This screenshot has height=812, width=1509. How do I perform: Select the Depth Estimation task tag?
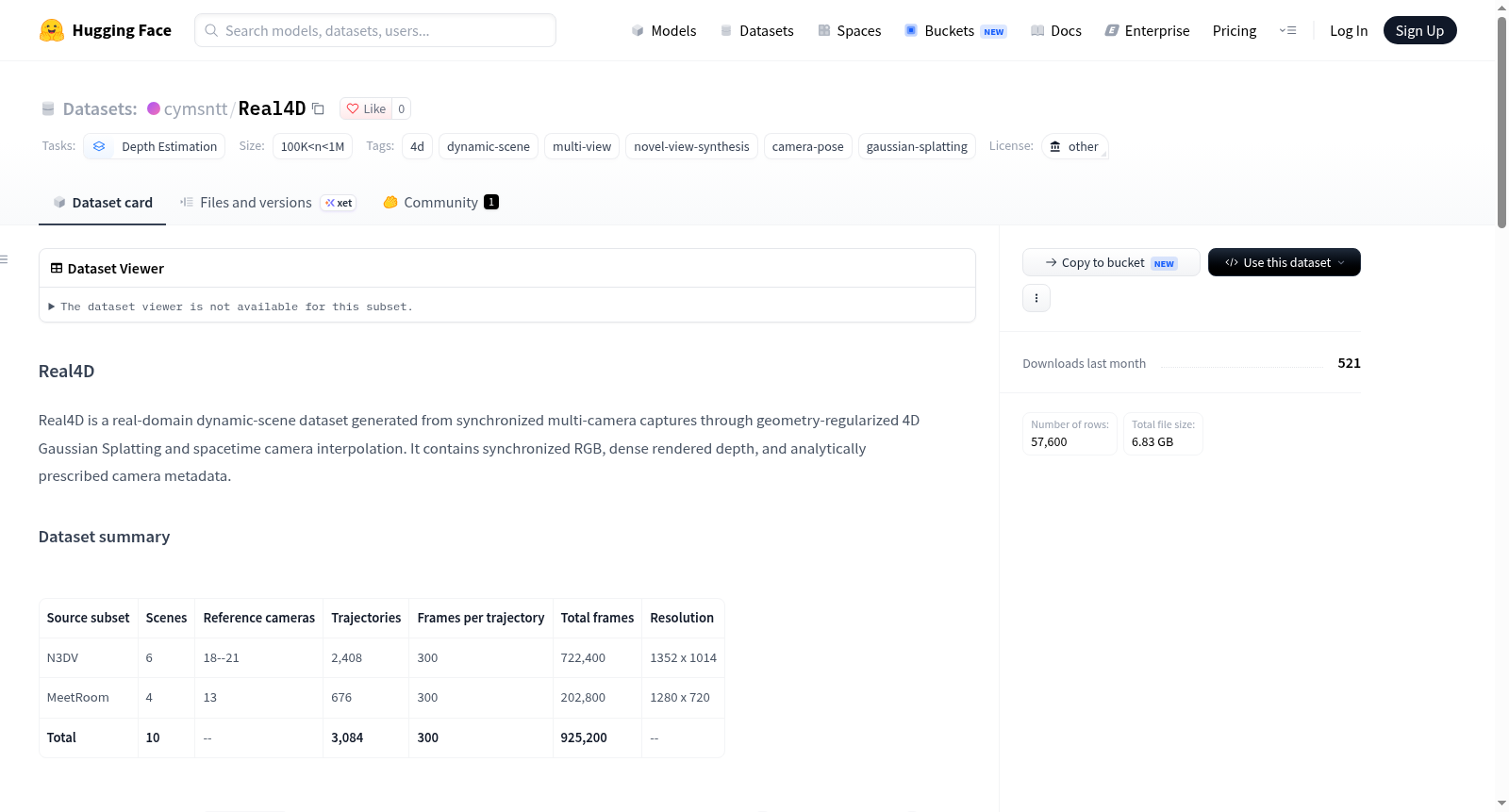155,147
